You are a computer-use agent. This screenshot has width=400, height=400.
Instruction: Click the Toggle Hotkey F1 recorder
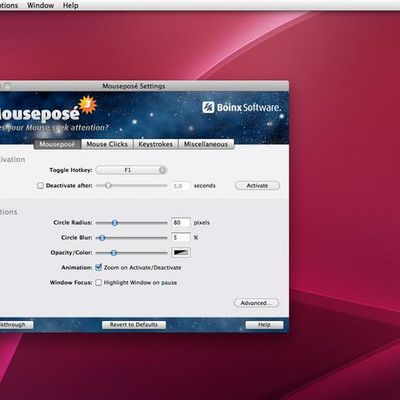point(131,170)
